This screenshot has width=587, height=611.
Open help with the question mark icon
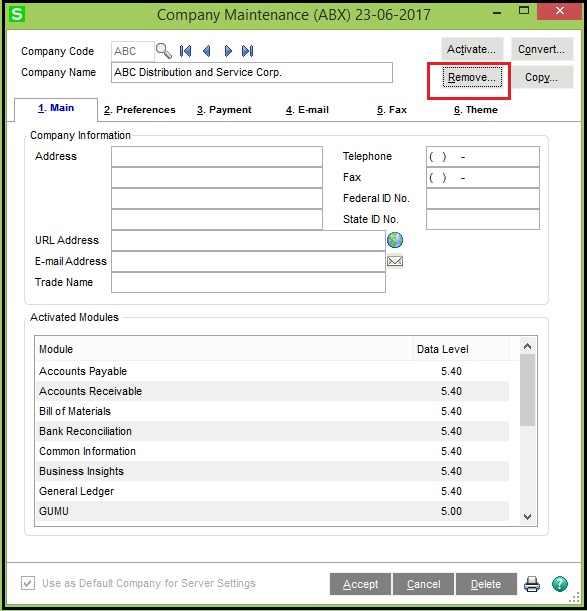[x=560, y=584]
